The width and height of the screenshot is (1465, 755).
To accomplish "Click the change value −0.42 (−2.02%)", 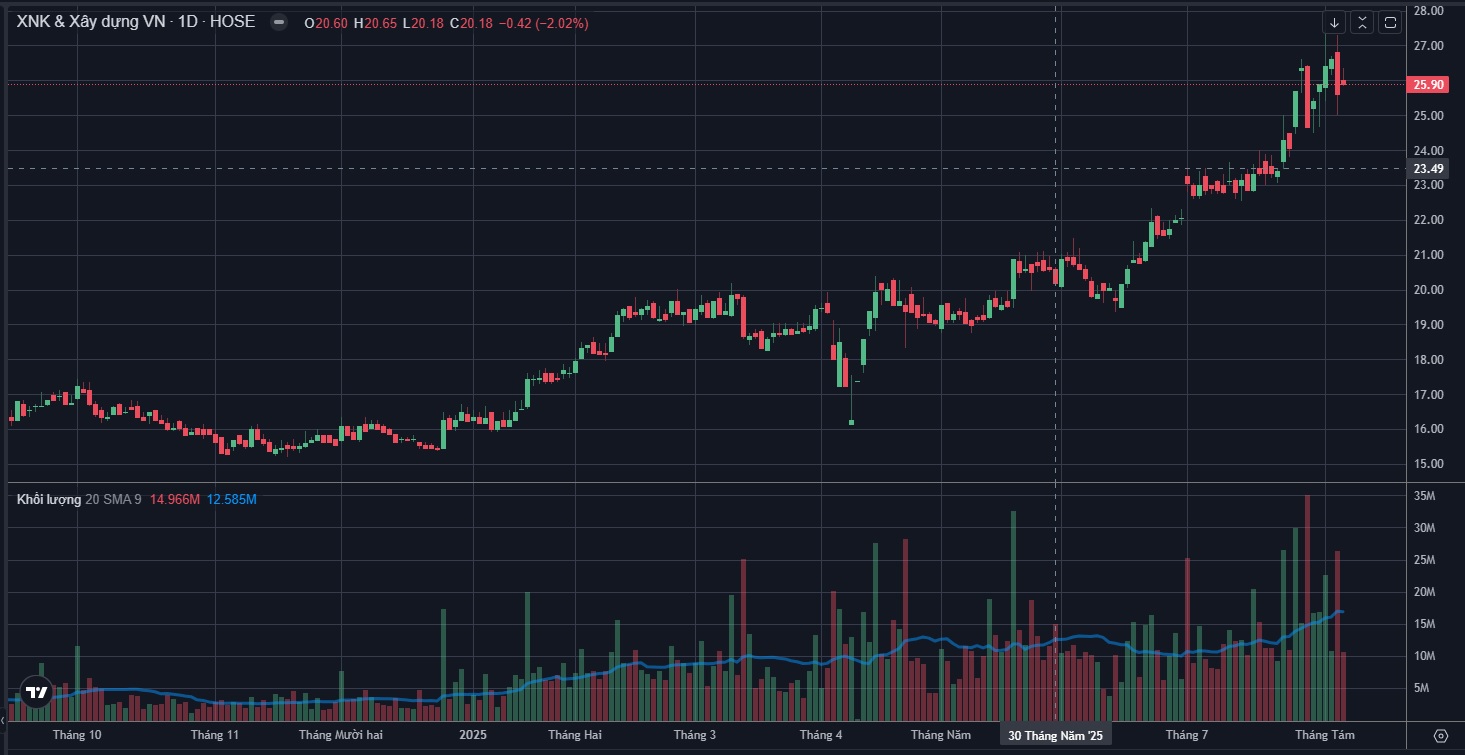I will tap(545, 22).
